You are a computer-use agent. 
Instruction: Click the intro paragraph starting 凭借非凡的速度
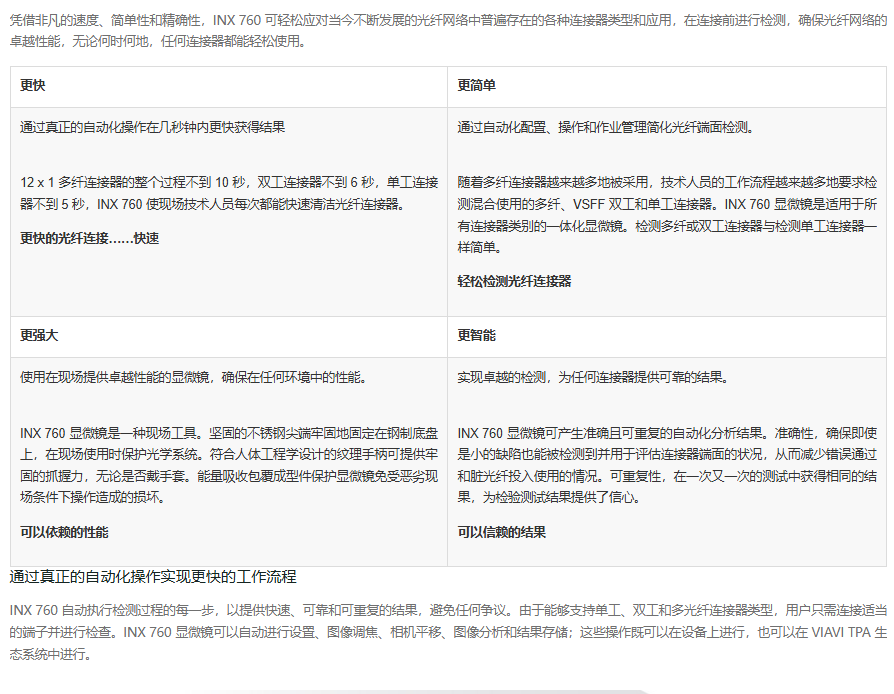pyautogui.click(x=448, y=31)
